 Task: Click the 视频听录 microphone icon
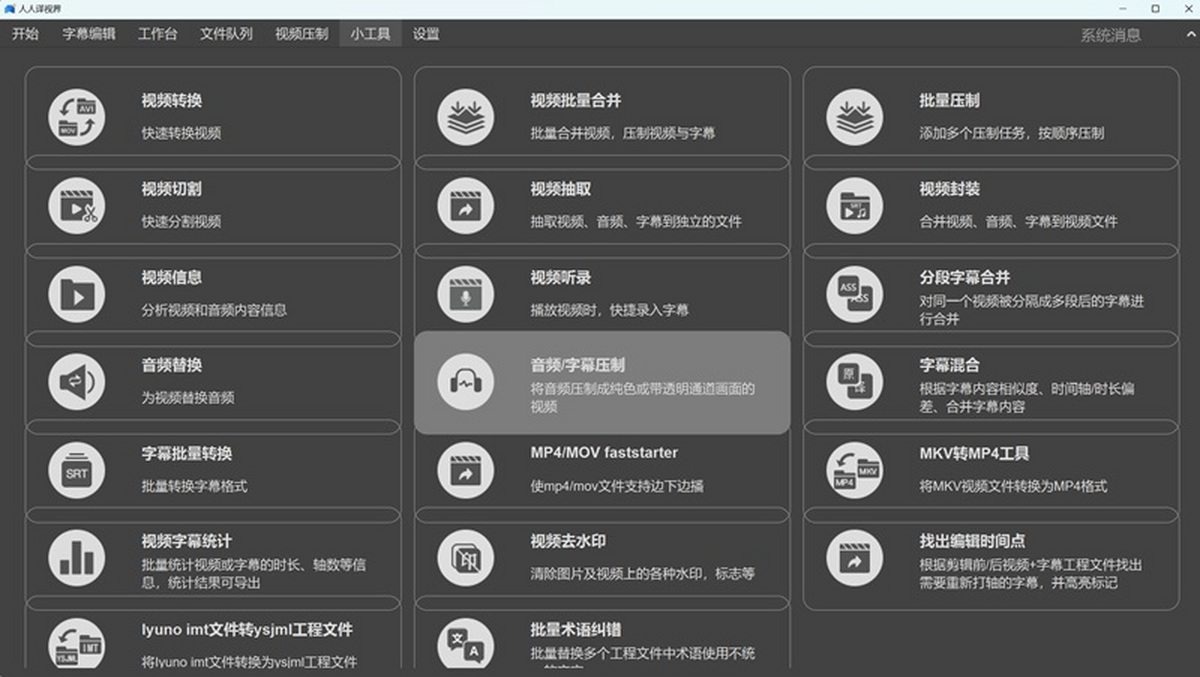[x=465, y=294]
